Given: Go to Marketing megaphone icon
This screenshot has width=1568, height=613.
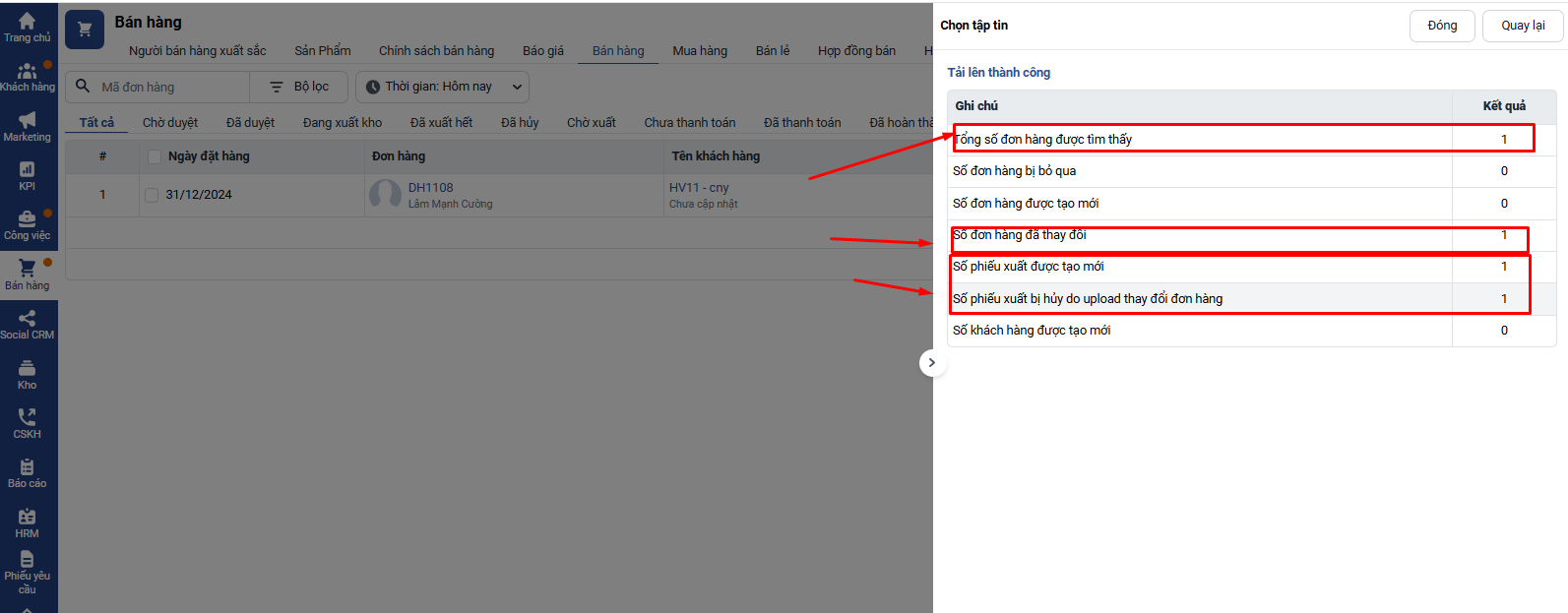Looking at the screenshot, I should (27, 120).
